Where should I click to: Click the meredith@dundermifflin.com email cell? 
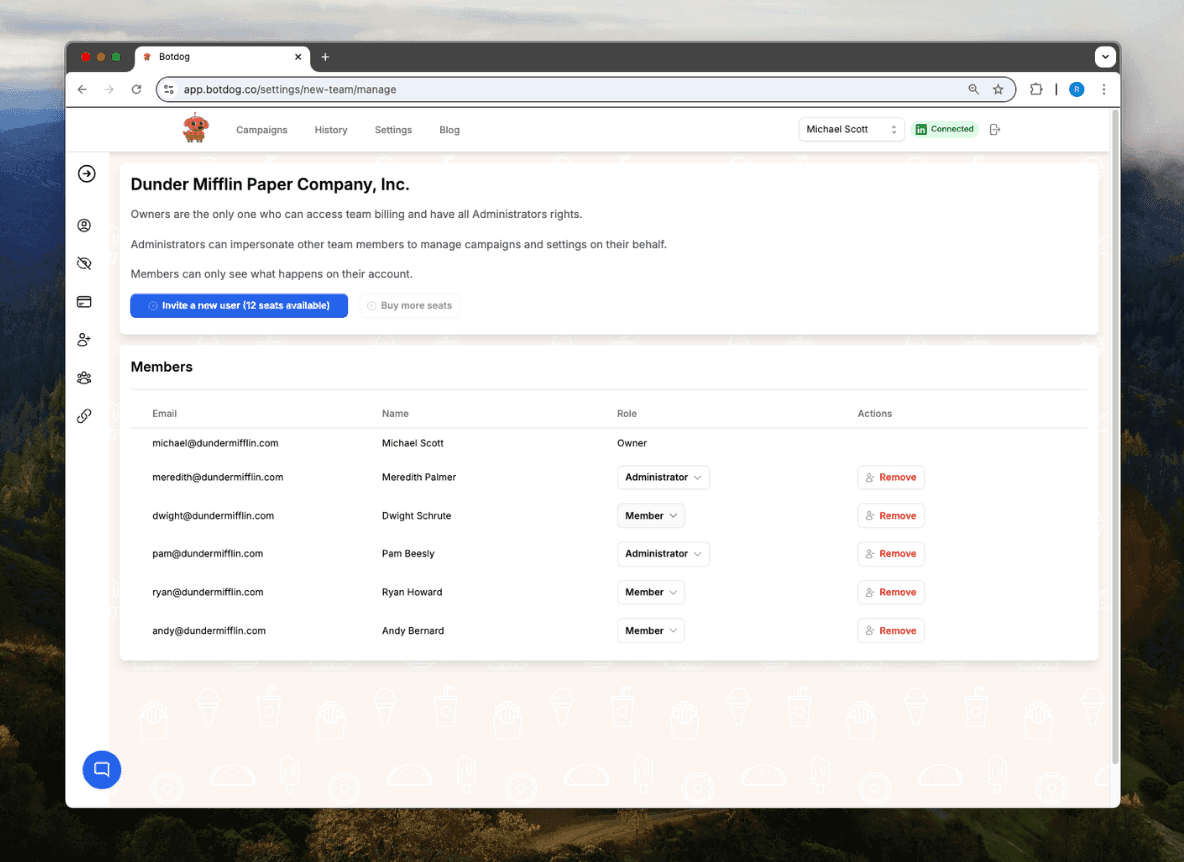217,477
